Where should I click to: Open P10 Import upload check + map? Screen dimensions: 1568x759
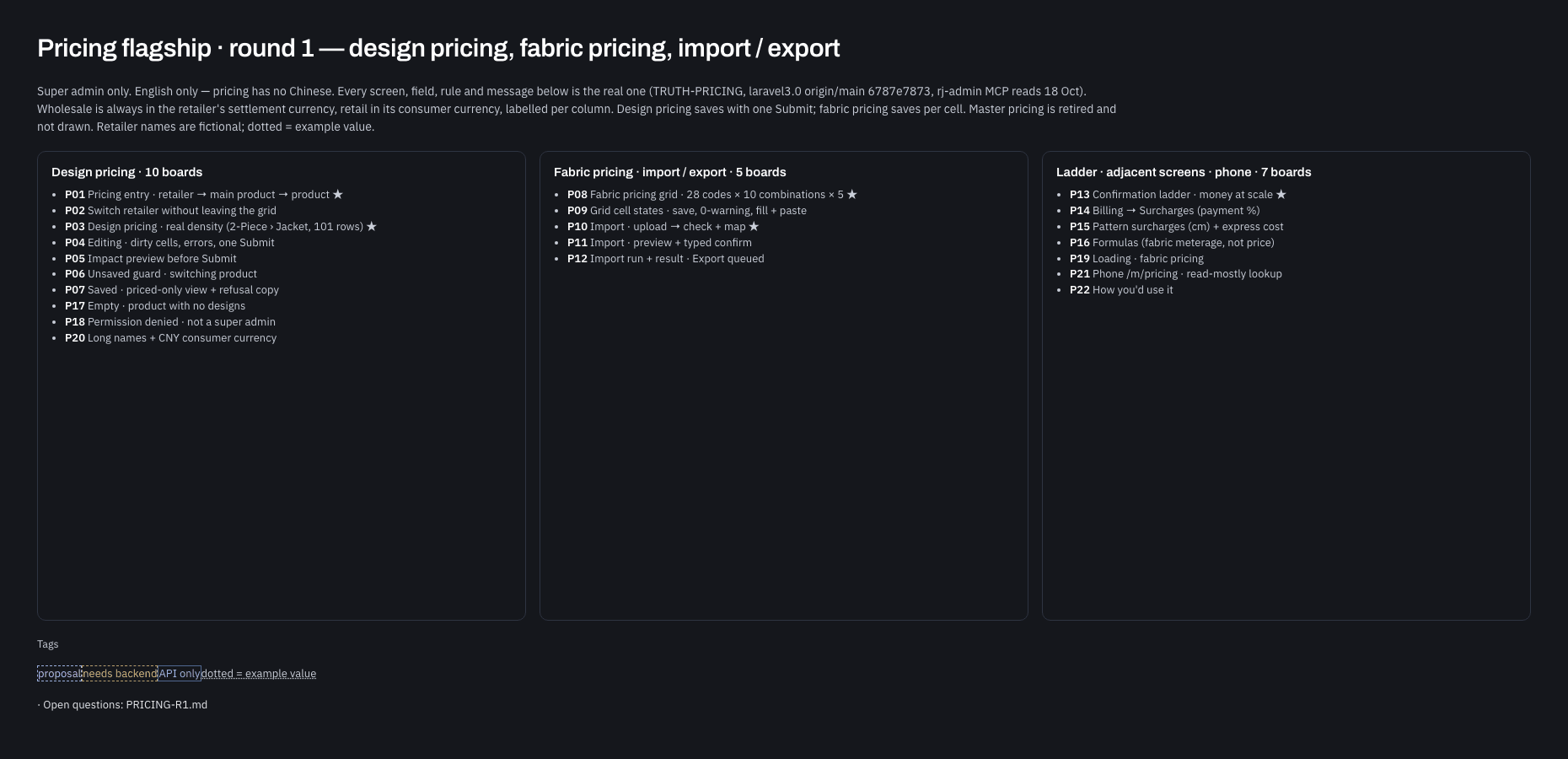coord(663,227)
